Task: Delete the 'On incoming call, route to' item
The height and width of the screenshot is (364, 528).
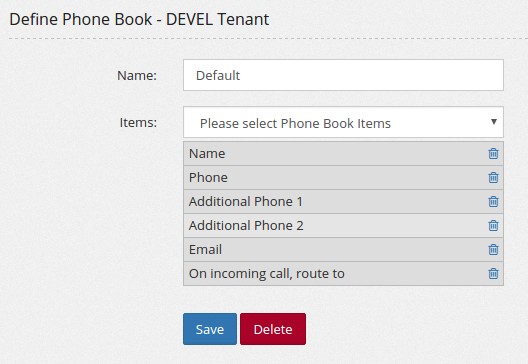Action: coord(493,273)
